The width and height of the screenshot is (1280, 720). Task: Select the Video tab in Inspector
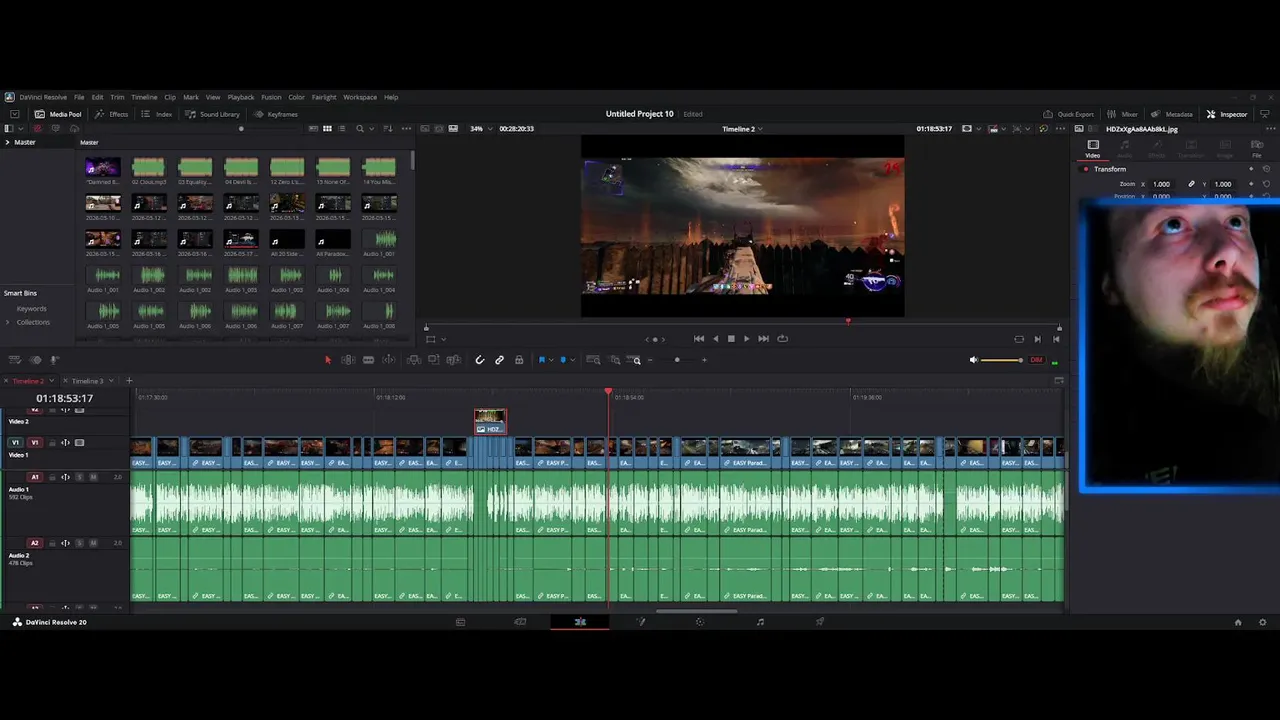point(1093,149)
